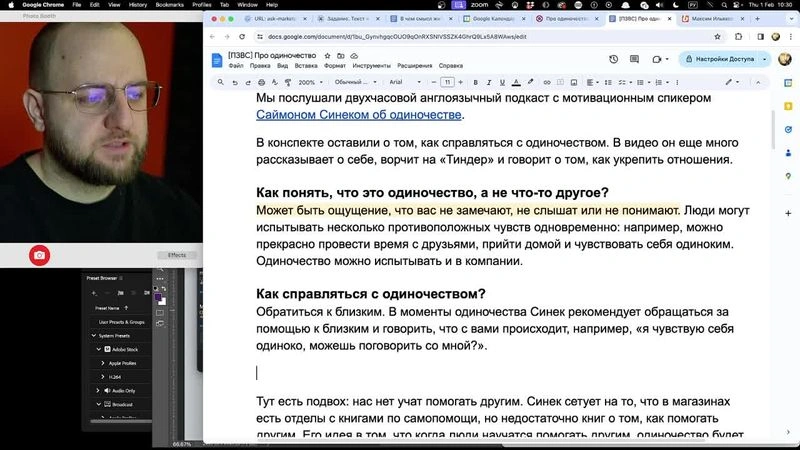
Task: Open editing mode pencil dropdown
Action: (732, 82)
